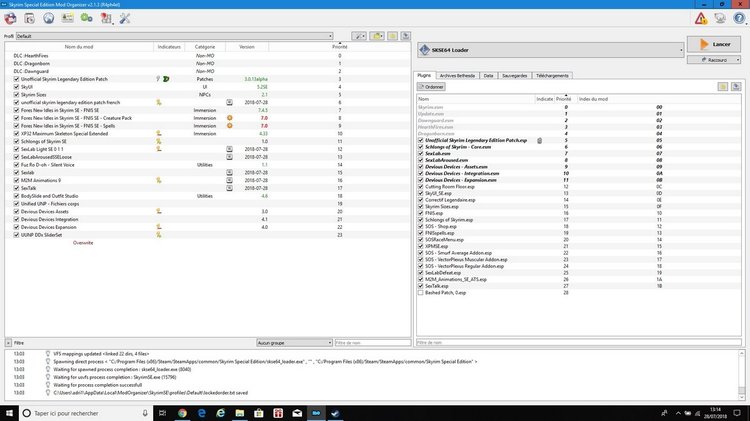Open Chrome from the taskbar
Image resolution: width=750 pixels, height=421 pixels.
[182, 413]
